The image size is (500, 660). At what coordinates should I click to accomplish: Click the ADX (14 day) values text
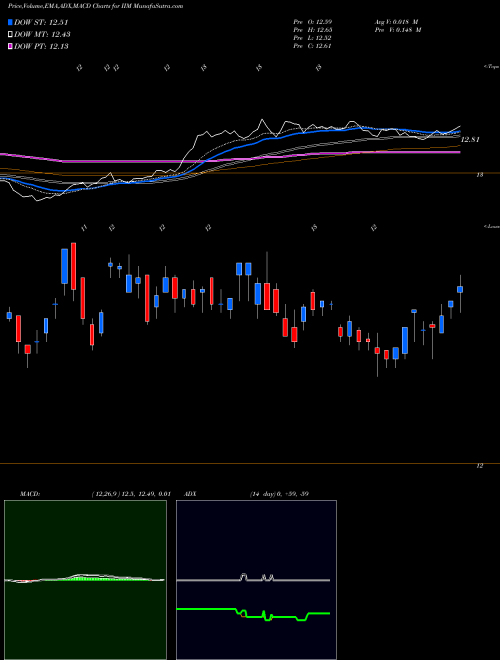(279, 494)
